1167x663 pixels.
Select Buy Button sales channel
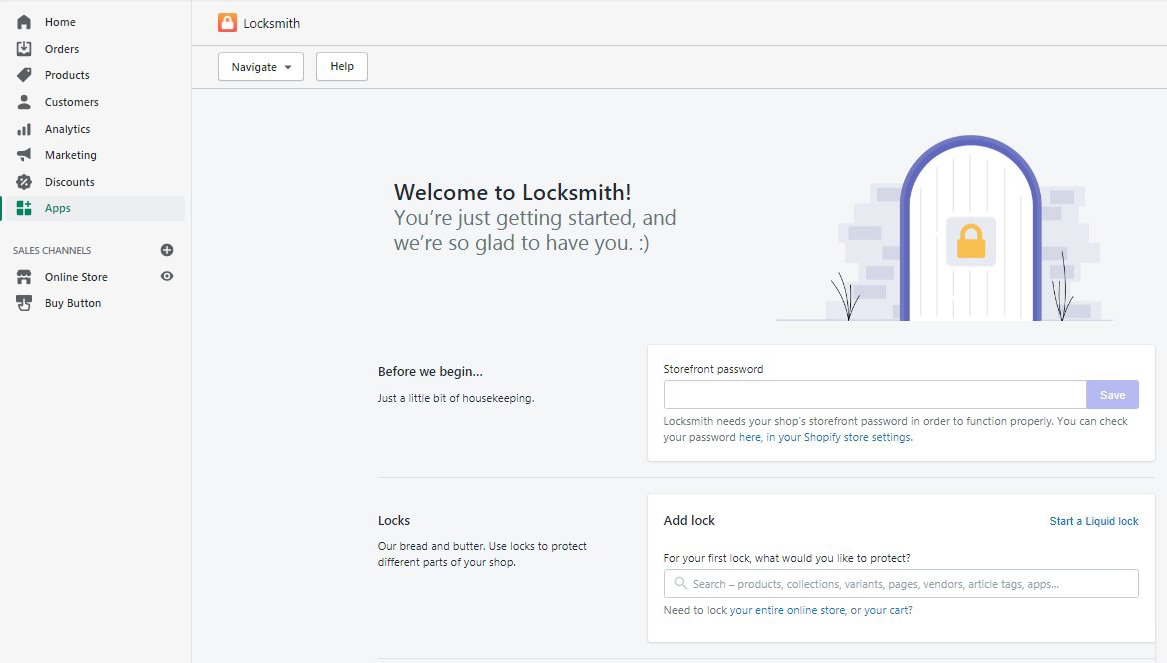tap(72, 303)
